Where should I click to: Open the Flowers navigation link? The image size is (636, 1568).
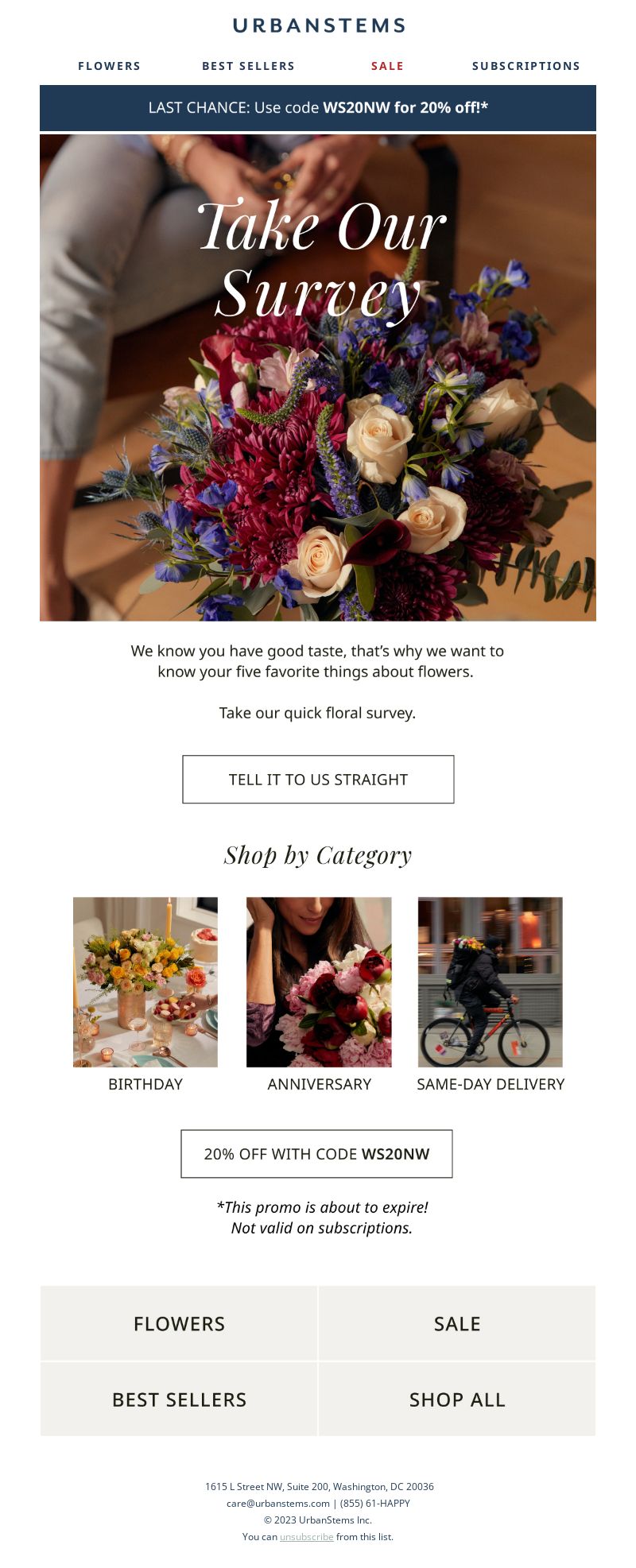click(109, 66)
